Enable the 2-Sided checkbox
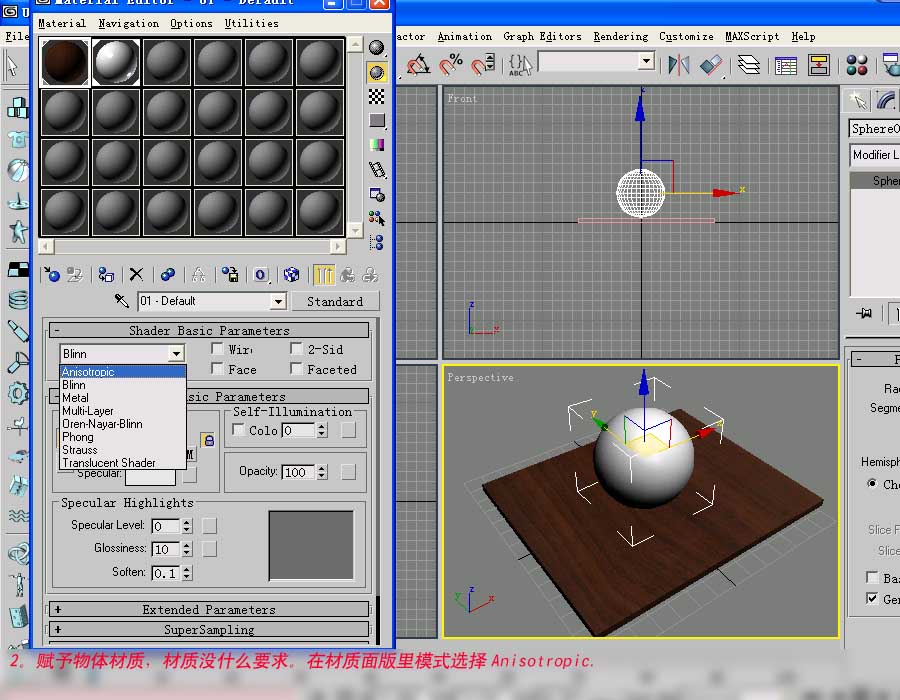900x700 pixels. (x=297, y=349)
